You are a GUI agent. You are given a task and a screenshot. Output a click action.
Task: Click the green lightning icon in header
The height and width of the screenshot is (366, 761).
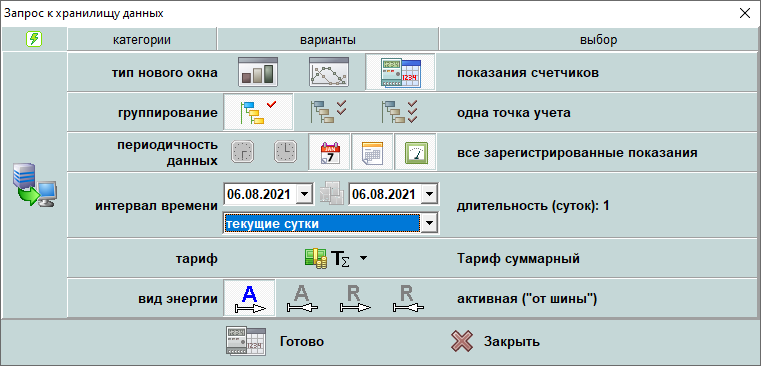point(34,39)
